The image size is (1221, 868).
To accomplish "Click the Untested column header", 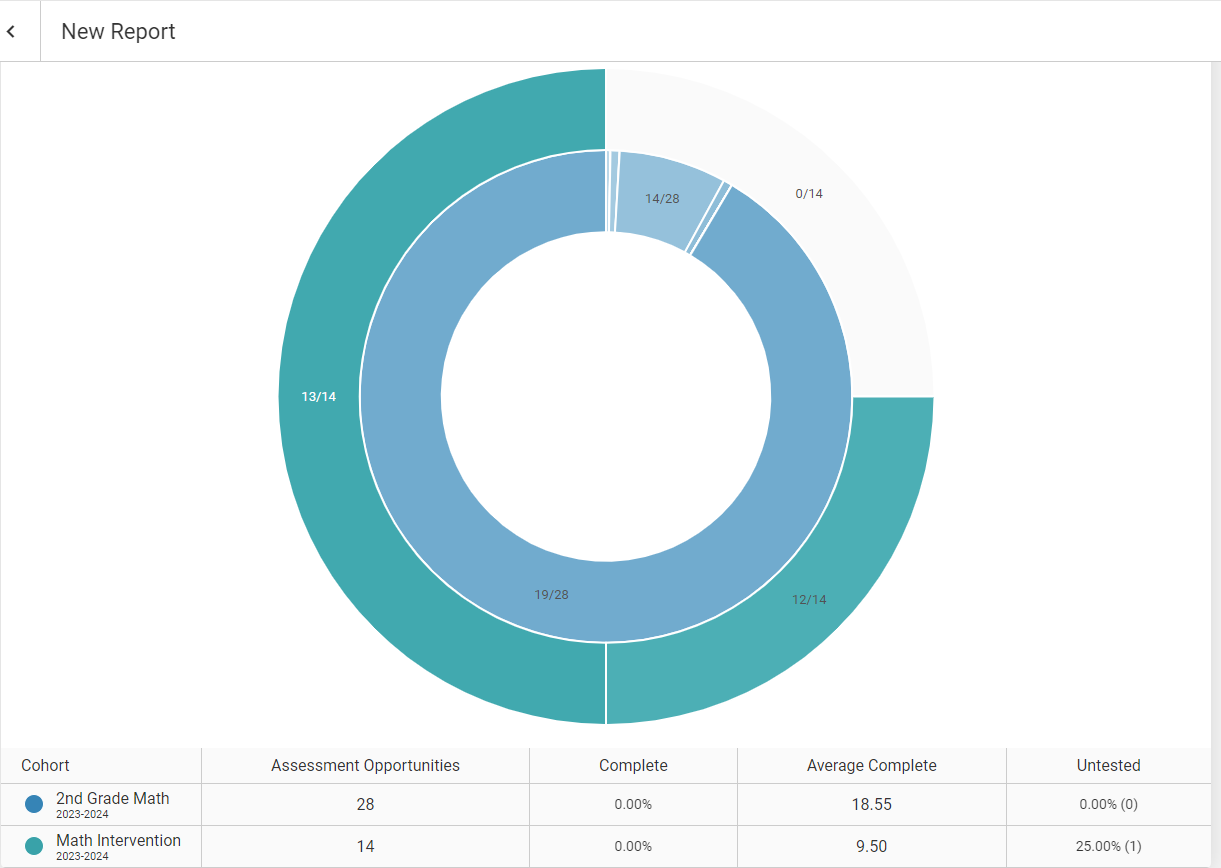I will pos(1108,765).
